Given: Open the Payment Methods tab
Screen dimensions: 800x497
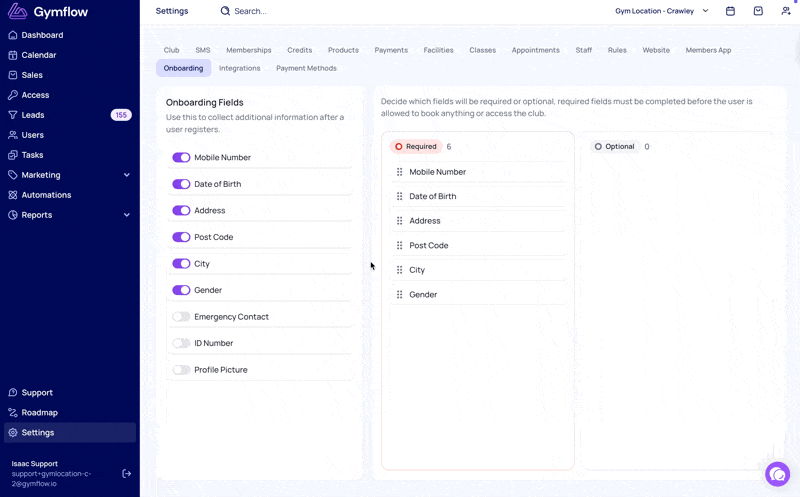Looking at the screenshot, I should click(x=306, y=68).
